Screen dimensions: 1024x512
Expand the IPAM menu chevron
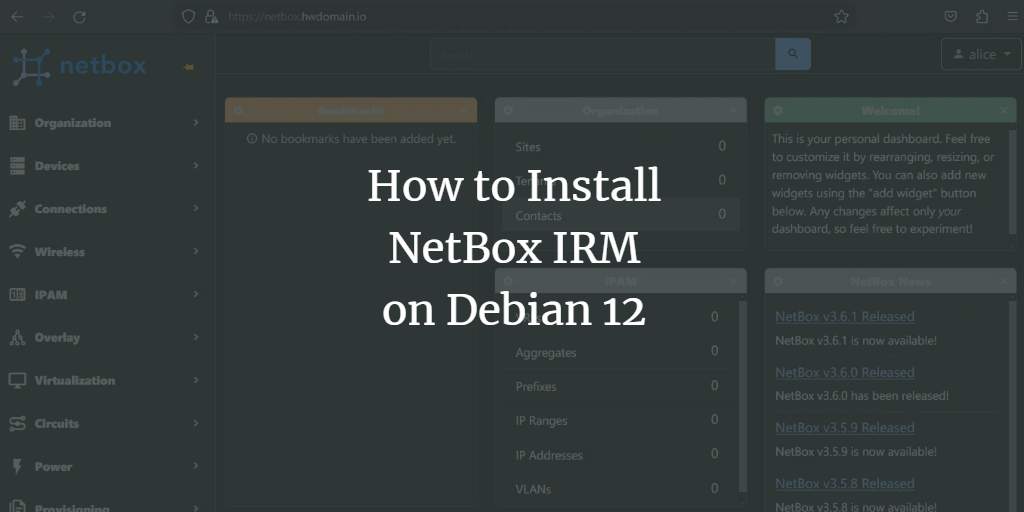(x=195, y=294)
